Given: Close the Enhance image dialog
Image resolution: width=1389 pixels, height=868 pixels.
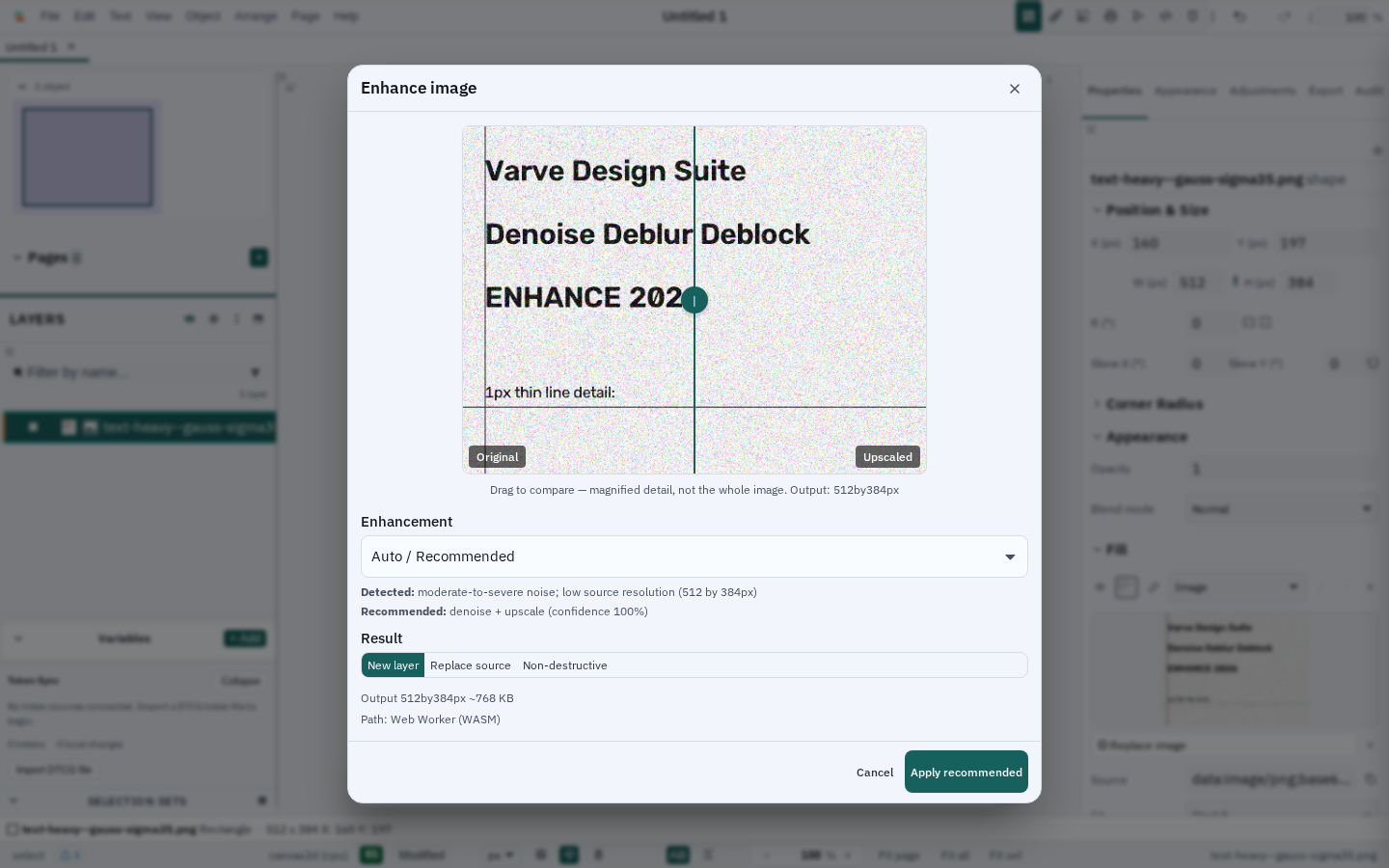Looking at the screenshot, I should pyautogui.click(x=1014, y=89).
